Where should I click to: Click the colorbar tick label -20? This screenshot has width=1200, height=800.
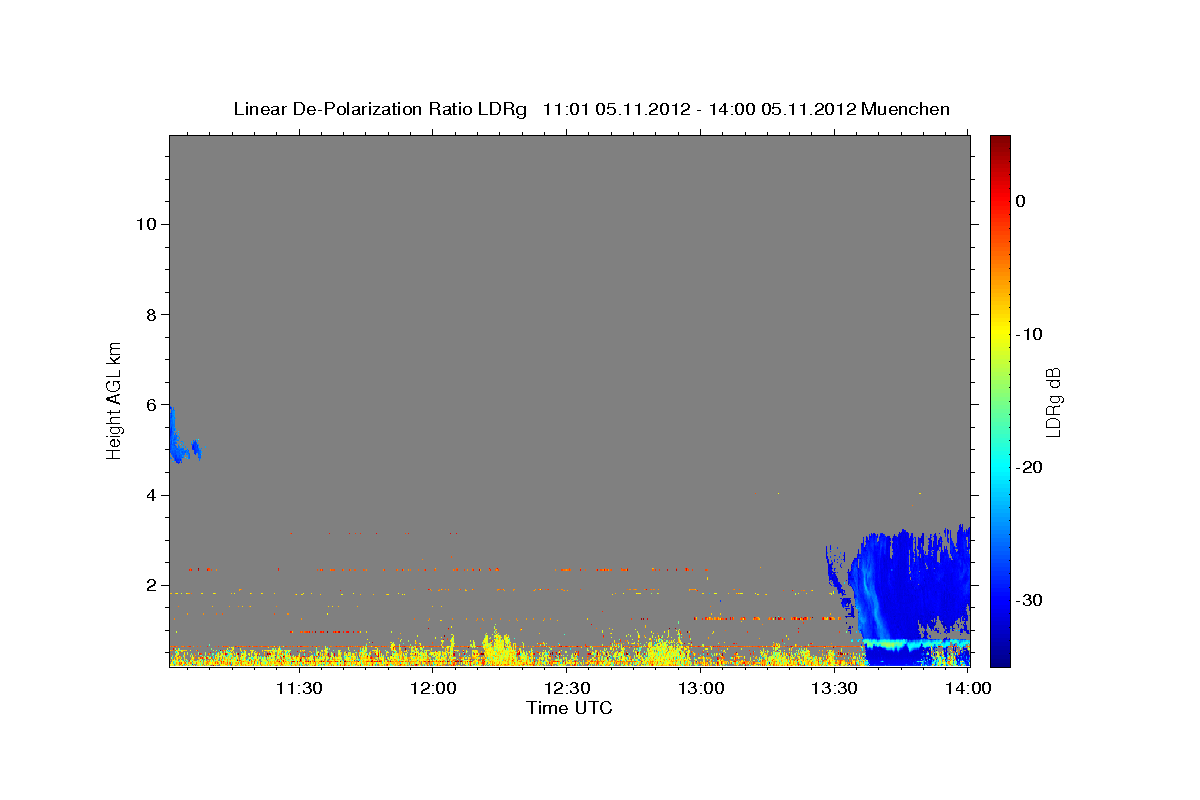[x=1030, y=467]
